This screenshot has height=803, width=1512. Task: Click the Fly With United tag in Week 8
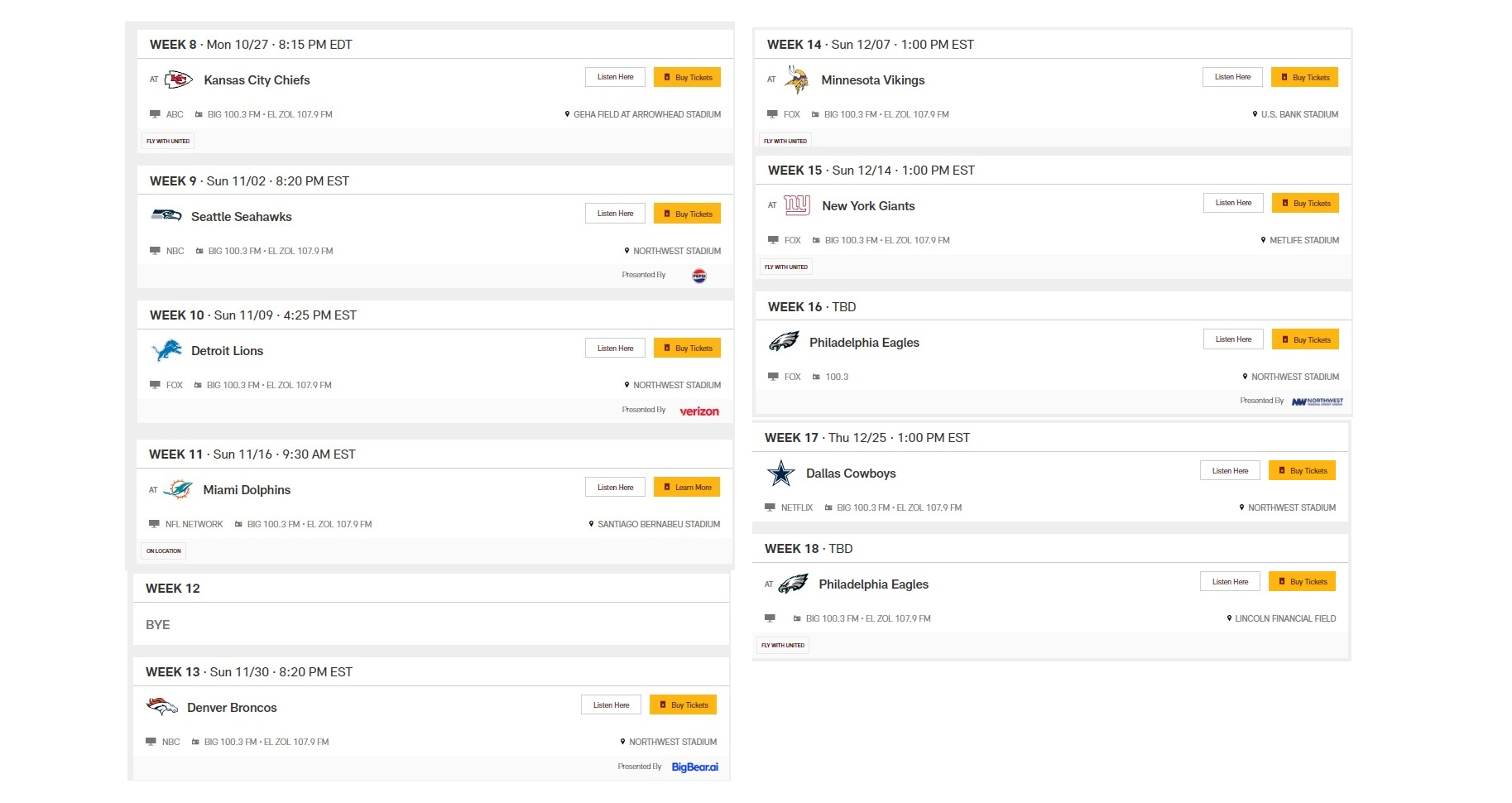pos(168,142)
